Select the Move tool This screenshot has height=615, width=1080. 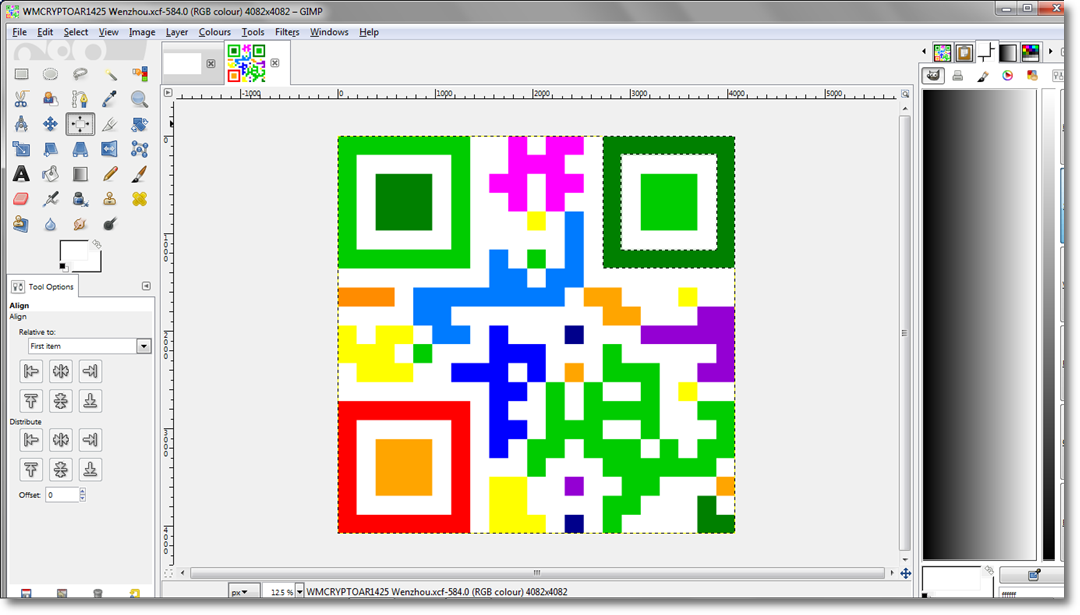(x=50, y=124)
